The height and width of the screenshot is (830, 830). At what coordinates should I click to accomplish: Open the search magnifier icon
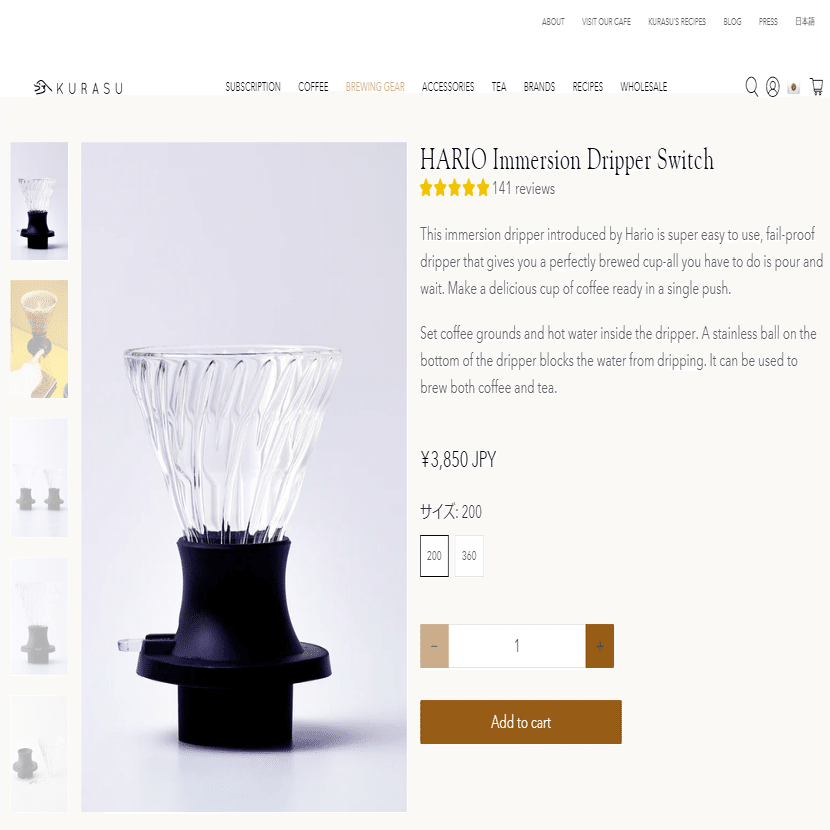click(x=752, y=87)
